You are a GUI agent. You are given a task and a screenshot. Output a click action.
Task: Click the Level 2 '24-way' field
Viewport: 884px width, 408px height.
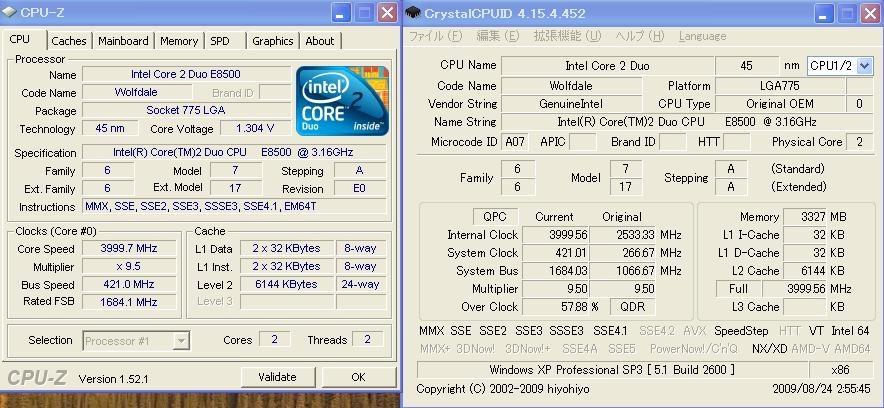pyautogui.click(x=361, y=285)
